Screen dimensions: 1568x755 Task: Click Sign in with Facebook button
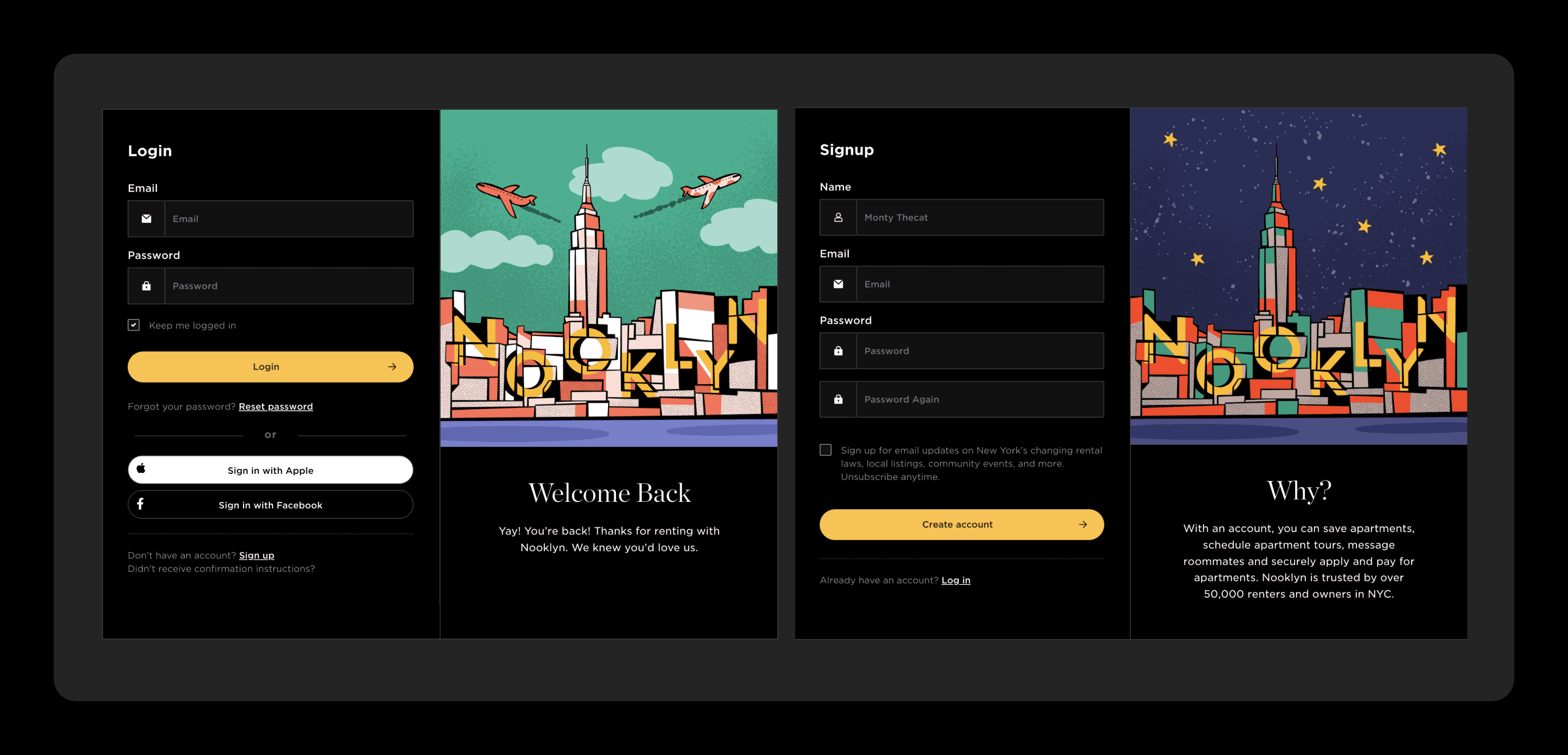click(270, 505)
